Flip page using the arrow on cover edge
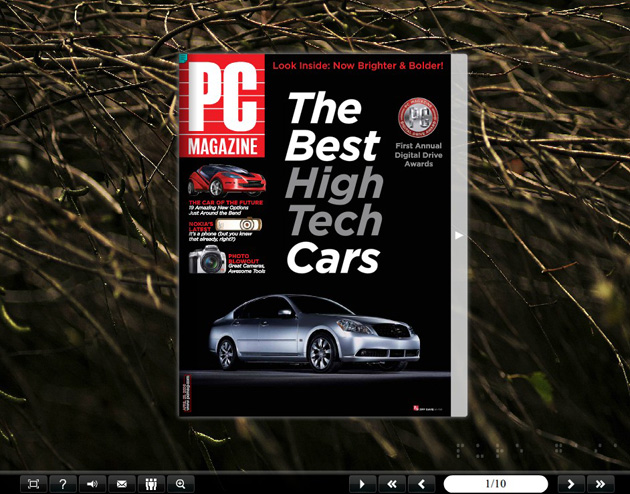The width and height of the screenshot is (630, 494). coord(458,235)
